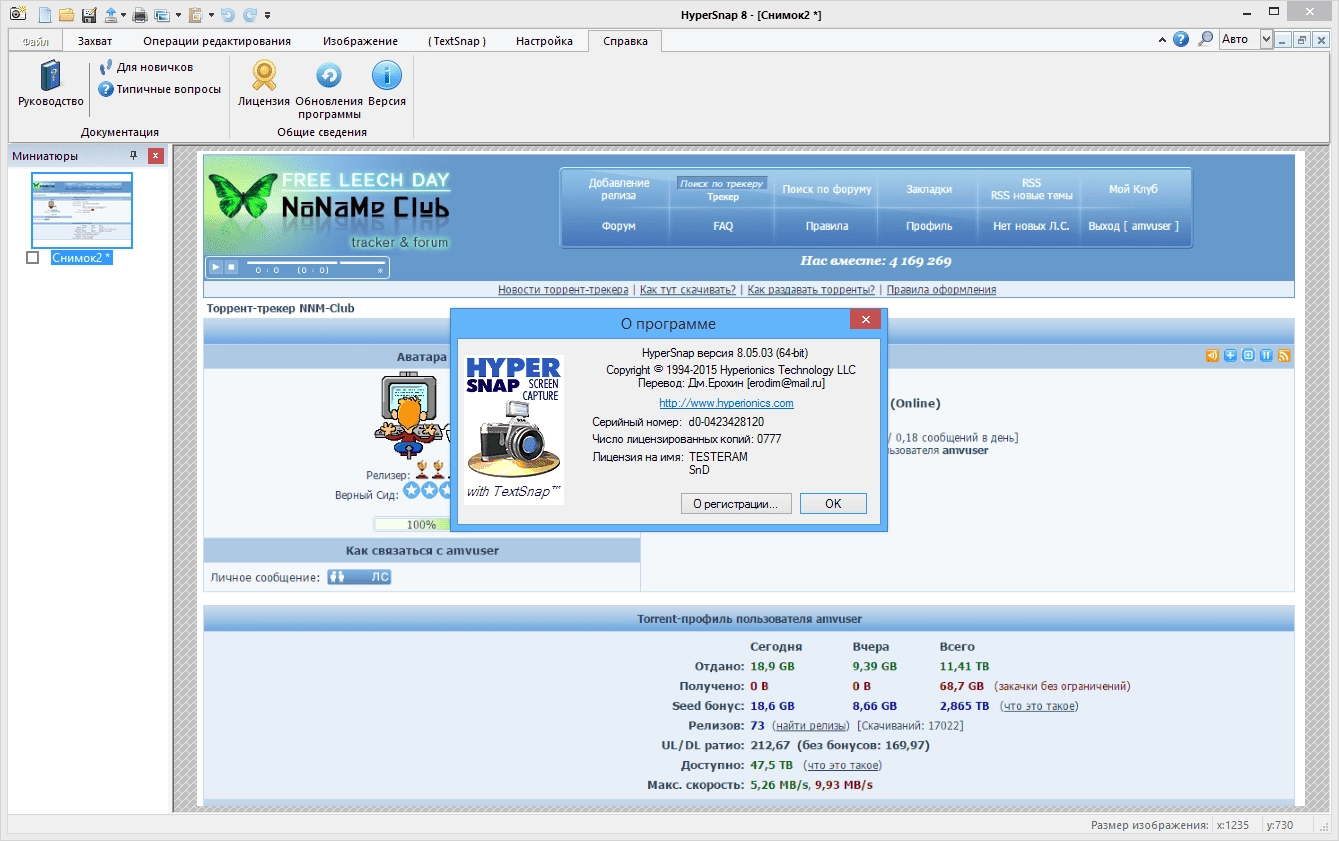Image resolution: width=1339 pixels, height=841 pixels.
Task: Click the Закладки navigation item
Action: (929, 189)
